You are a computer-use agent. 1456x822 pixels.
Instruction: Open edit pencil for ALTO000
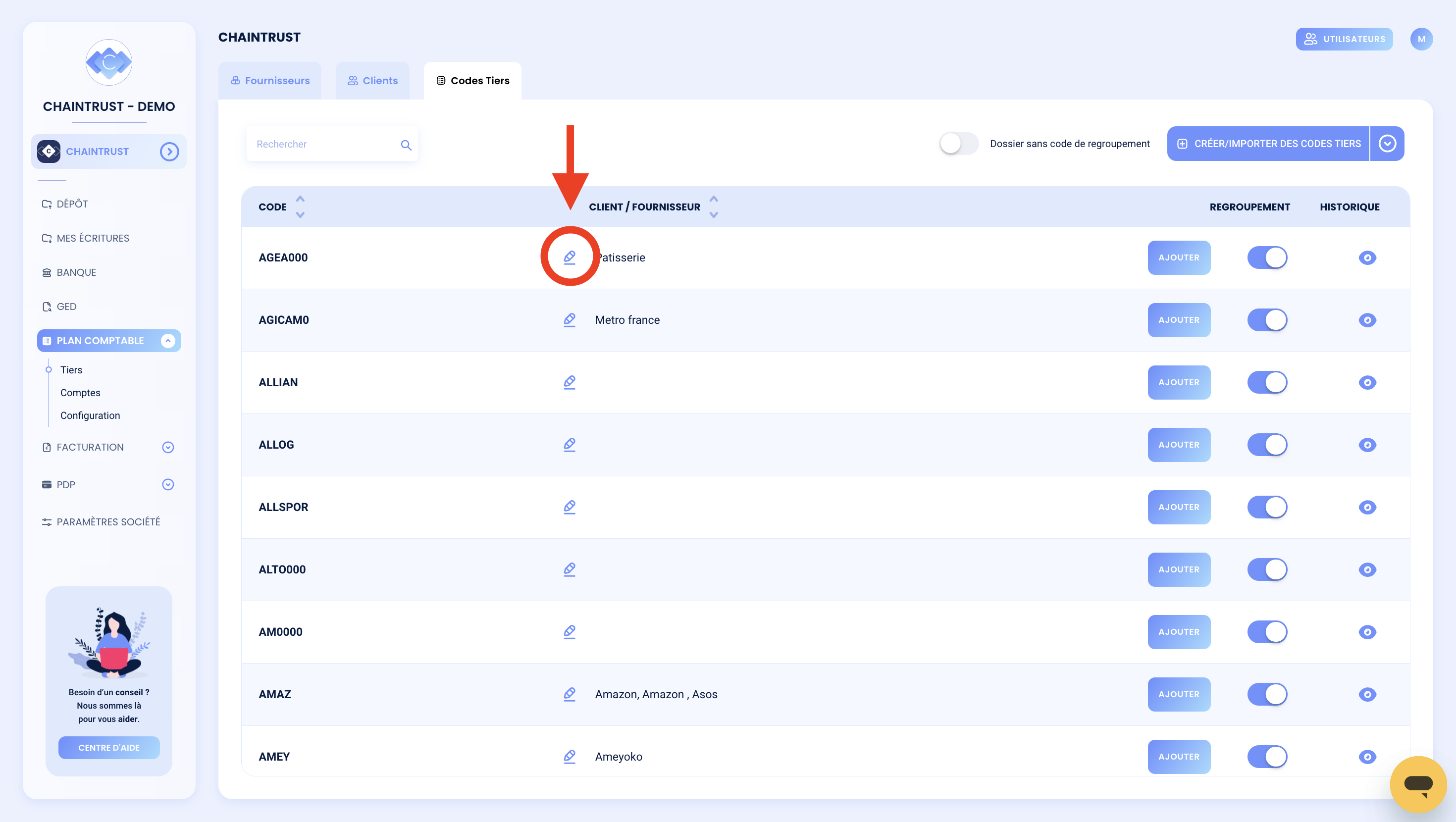[569, 569]
